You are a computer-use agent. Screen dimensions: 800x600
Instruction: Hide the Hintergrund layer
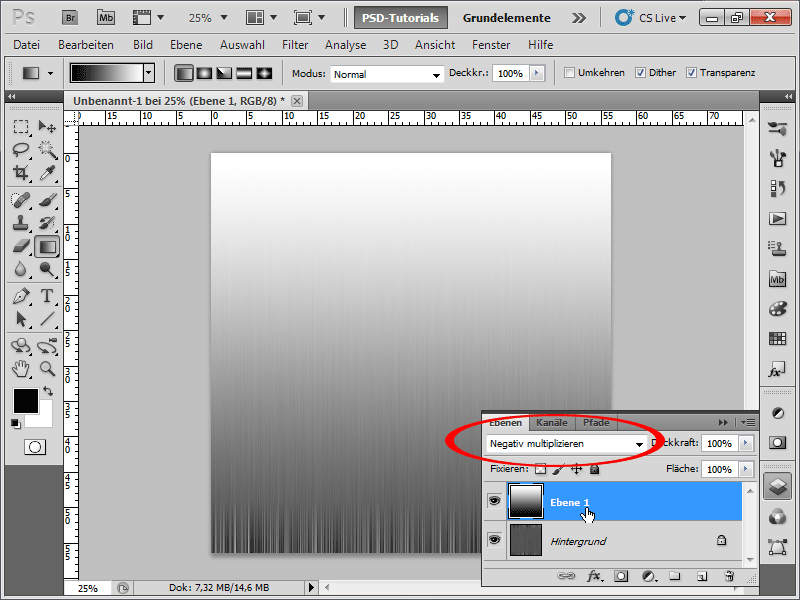click(494, 539)
